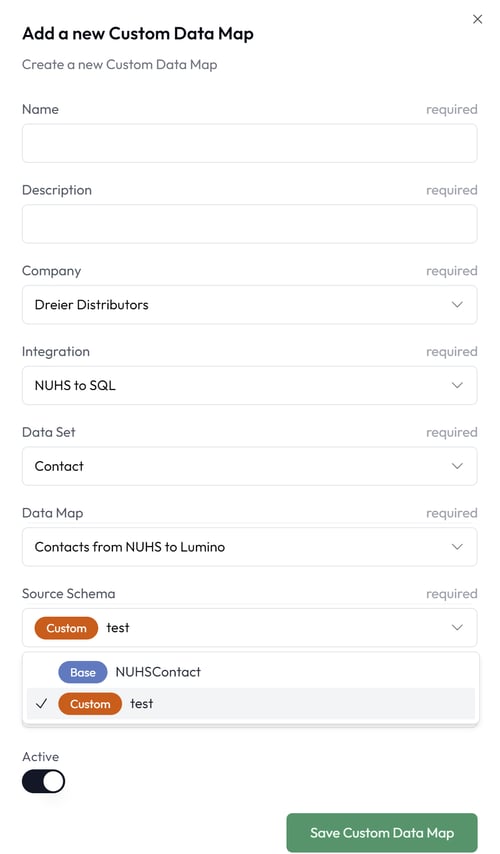Viewport: 500px width, 854px height.
Task: Click the Integration field chevron icon
Action: coord(457,385)
